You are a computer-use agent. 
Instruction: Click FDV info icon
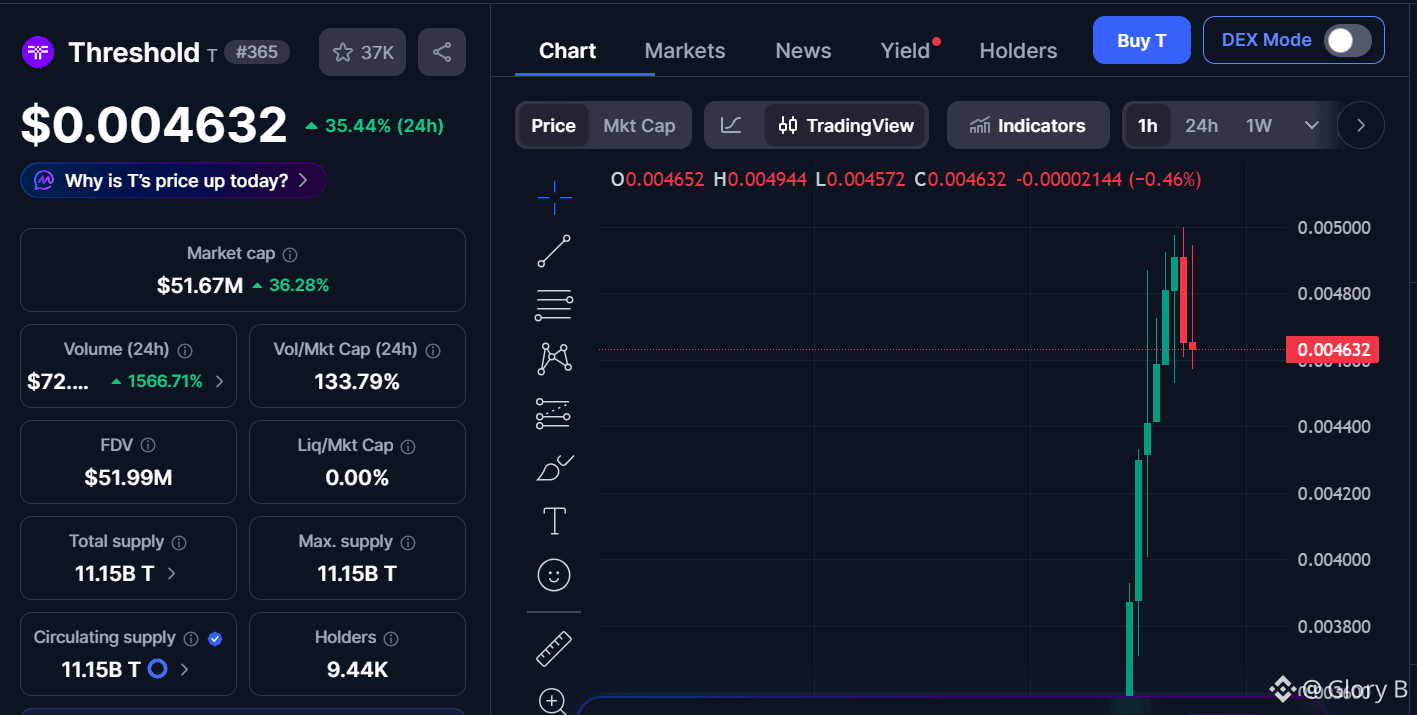[148, 446]
